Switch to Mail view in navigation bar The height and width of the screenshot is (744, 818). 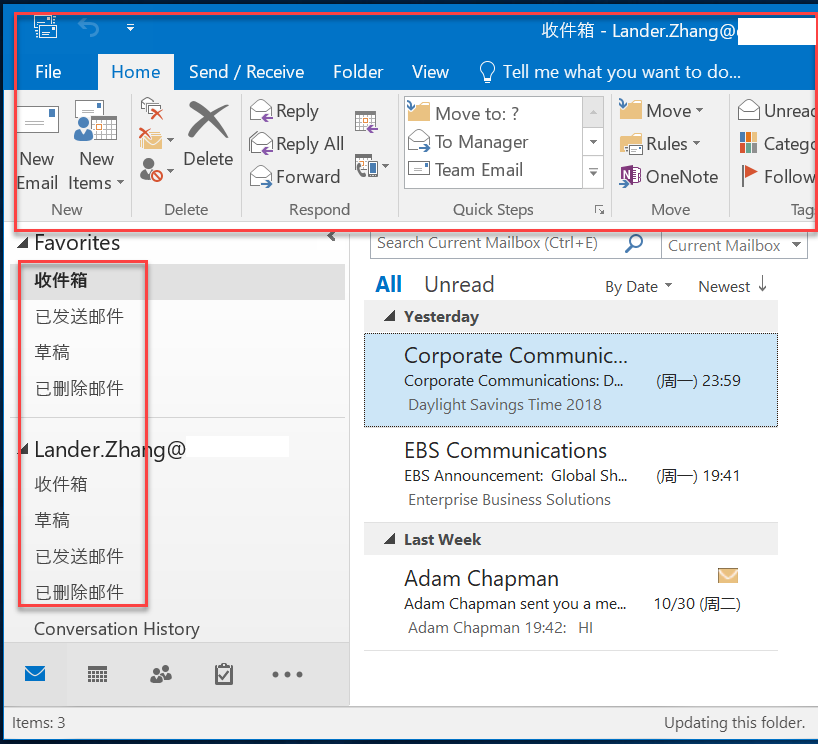[x=35, y=674]
